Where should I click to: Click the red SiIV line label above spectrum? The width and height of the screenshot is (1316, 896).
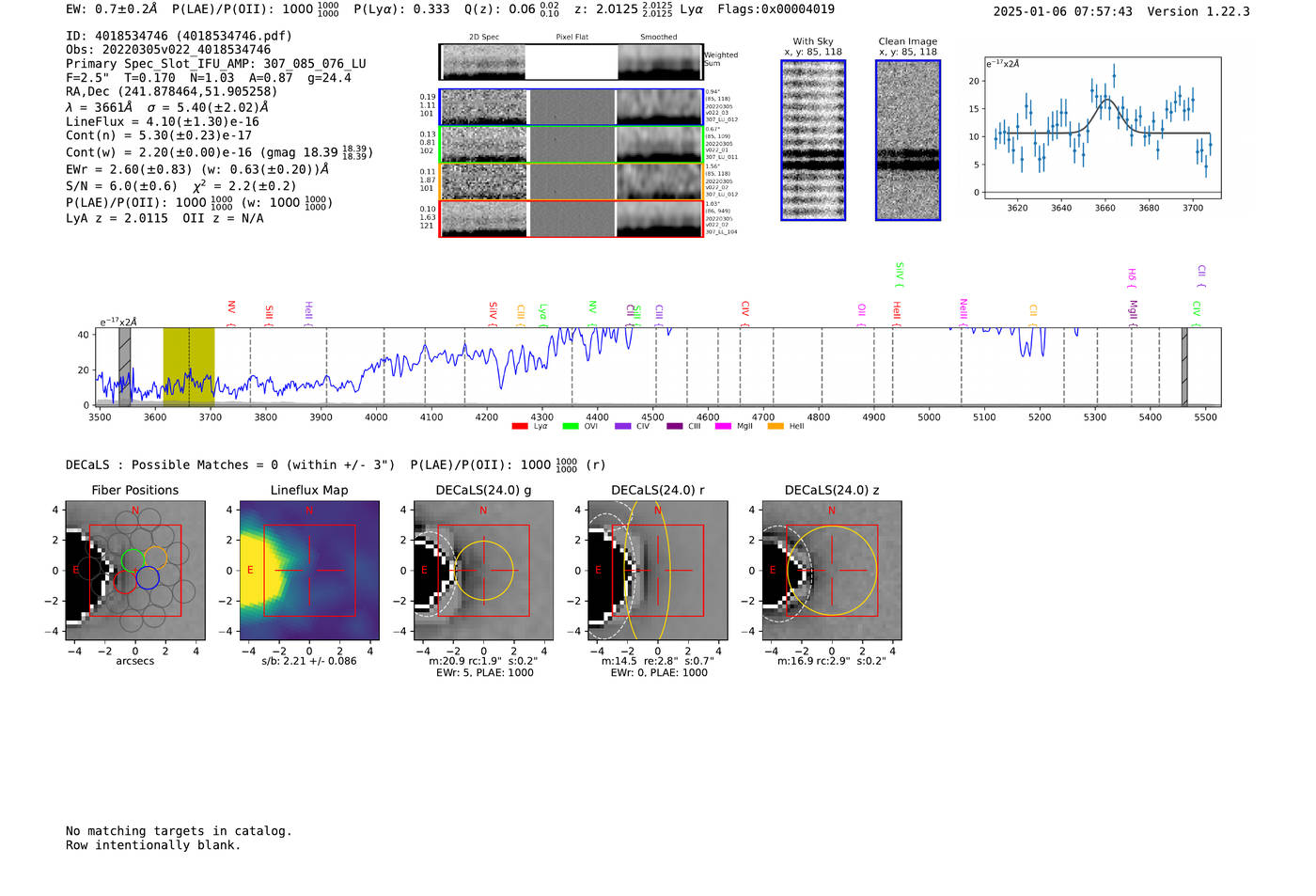point(493,313)
